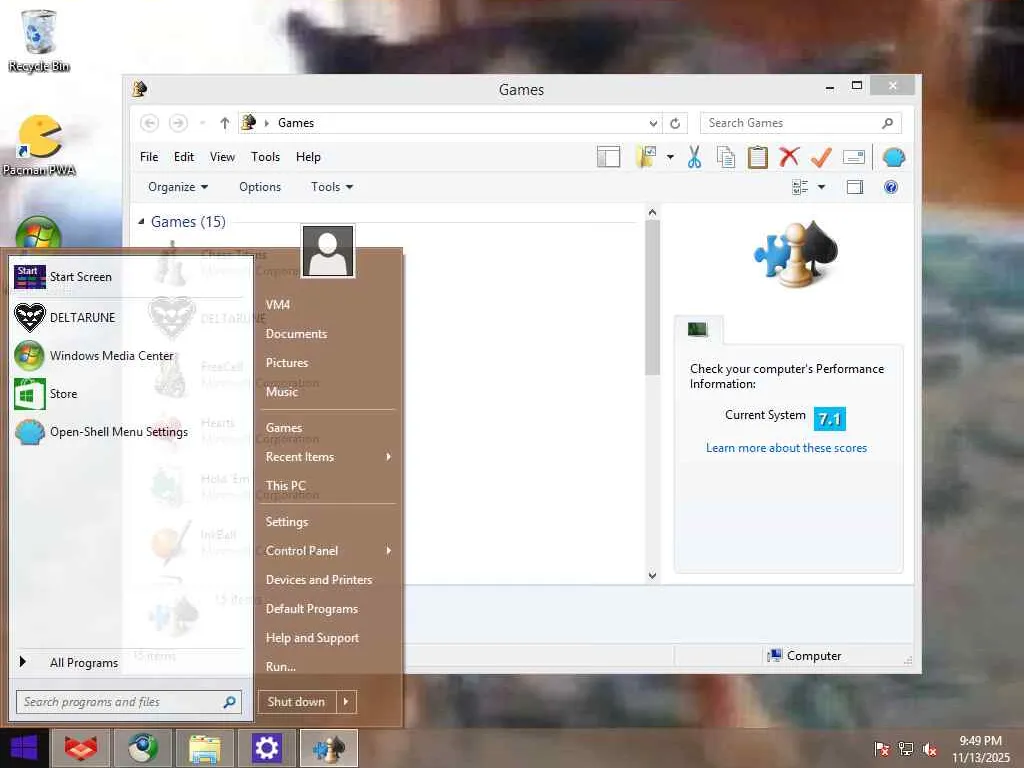Click the Email toolbar icon
Screen dimensions: 1024x768
pyautogui.click(x=854, y=157)
